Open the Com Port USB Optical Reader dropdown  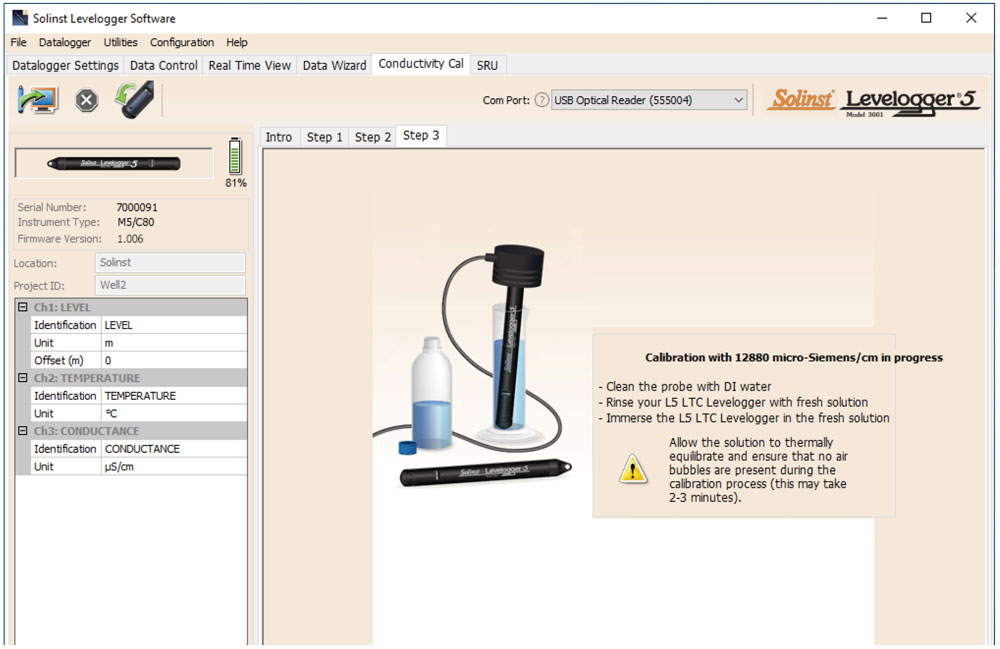(x=738, y=100)
